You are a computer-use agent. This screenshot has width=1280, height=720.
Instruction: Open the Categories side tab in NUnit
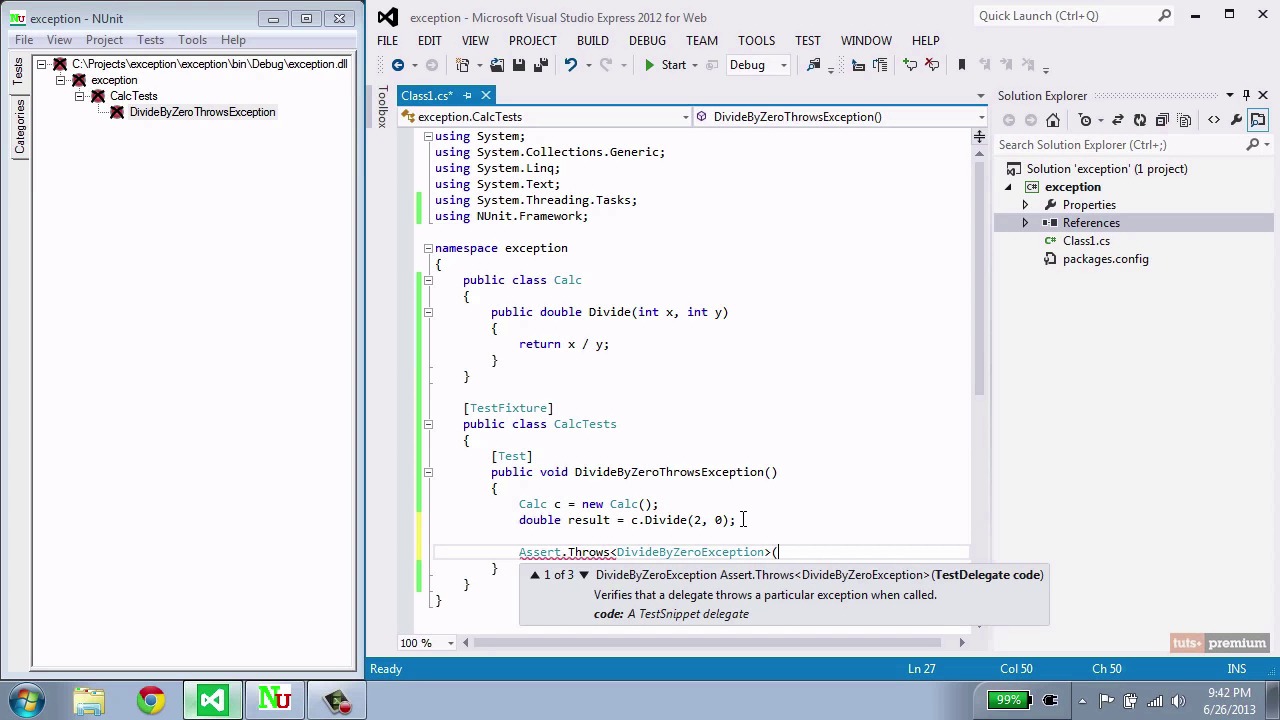(x=19, y=127)
